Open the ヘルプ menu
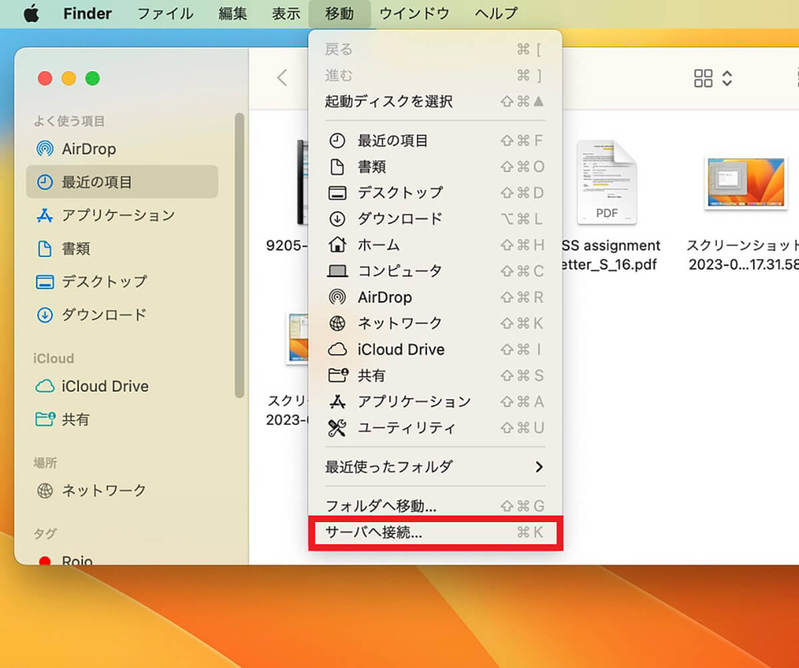Viewport: 799px width, 668px height. (x=496, y=13)
